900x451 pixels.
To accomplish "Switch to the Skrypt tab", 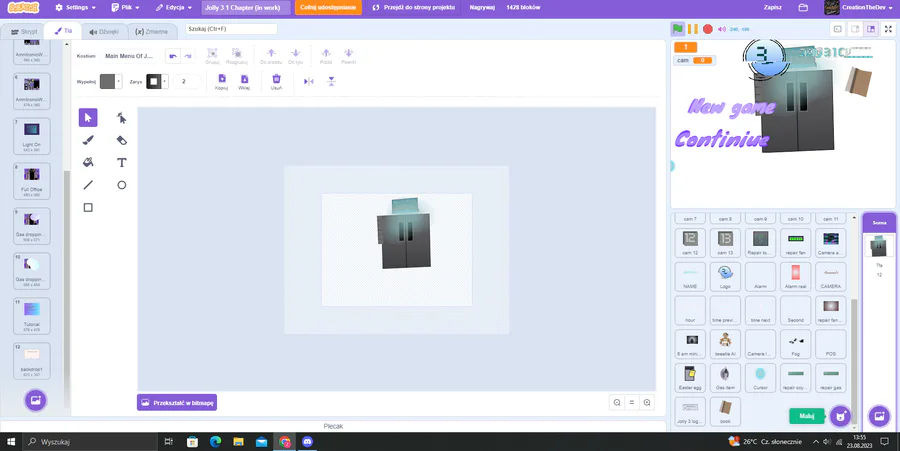I will [x=24, y=32].
